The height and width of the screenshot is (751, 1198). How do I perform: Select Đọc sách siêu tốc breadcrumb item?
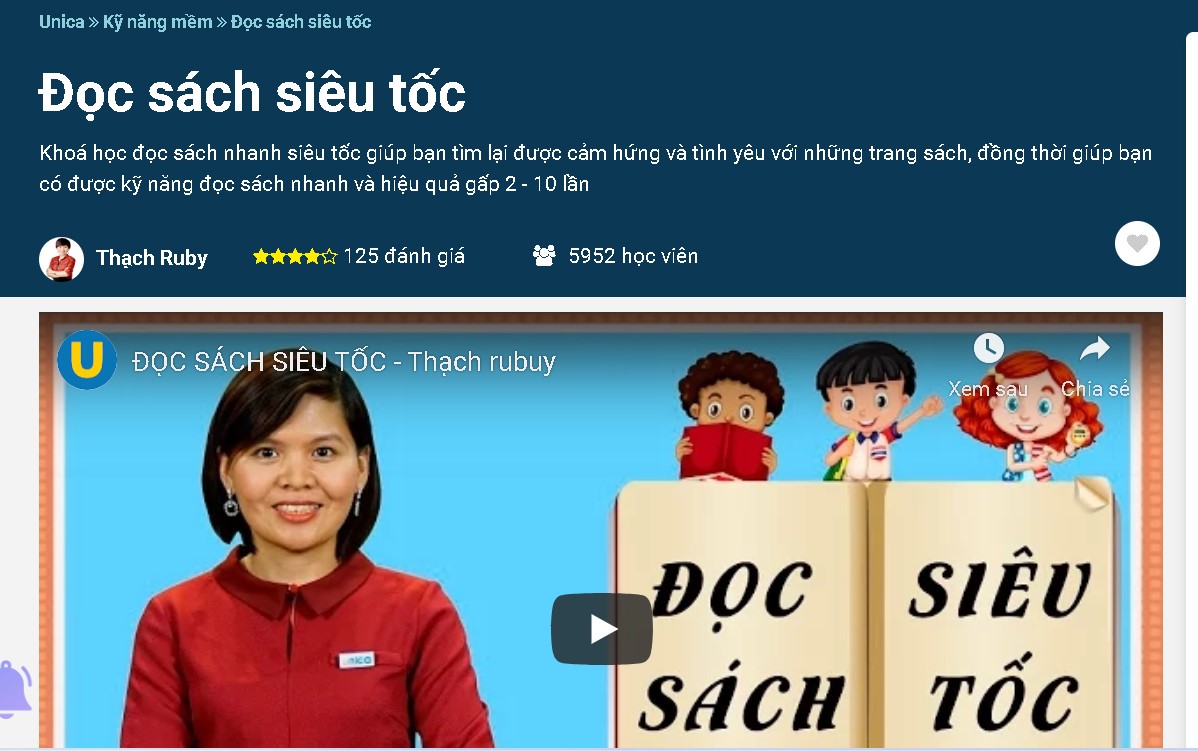tap(301, 21)
